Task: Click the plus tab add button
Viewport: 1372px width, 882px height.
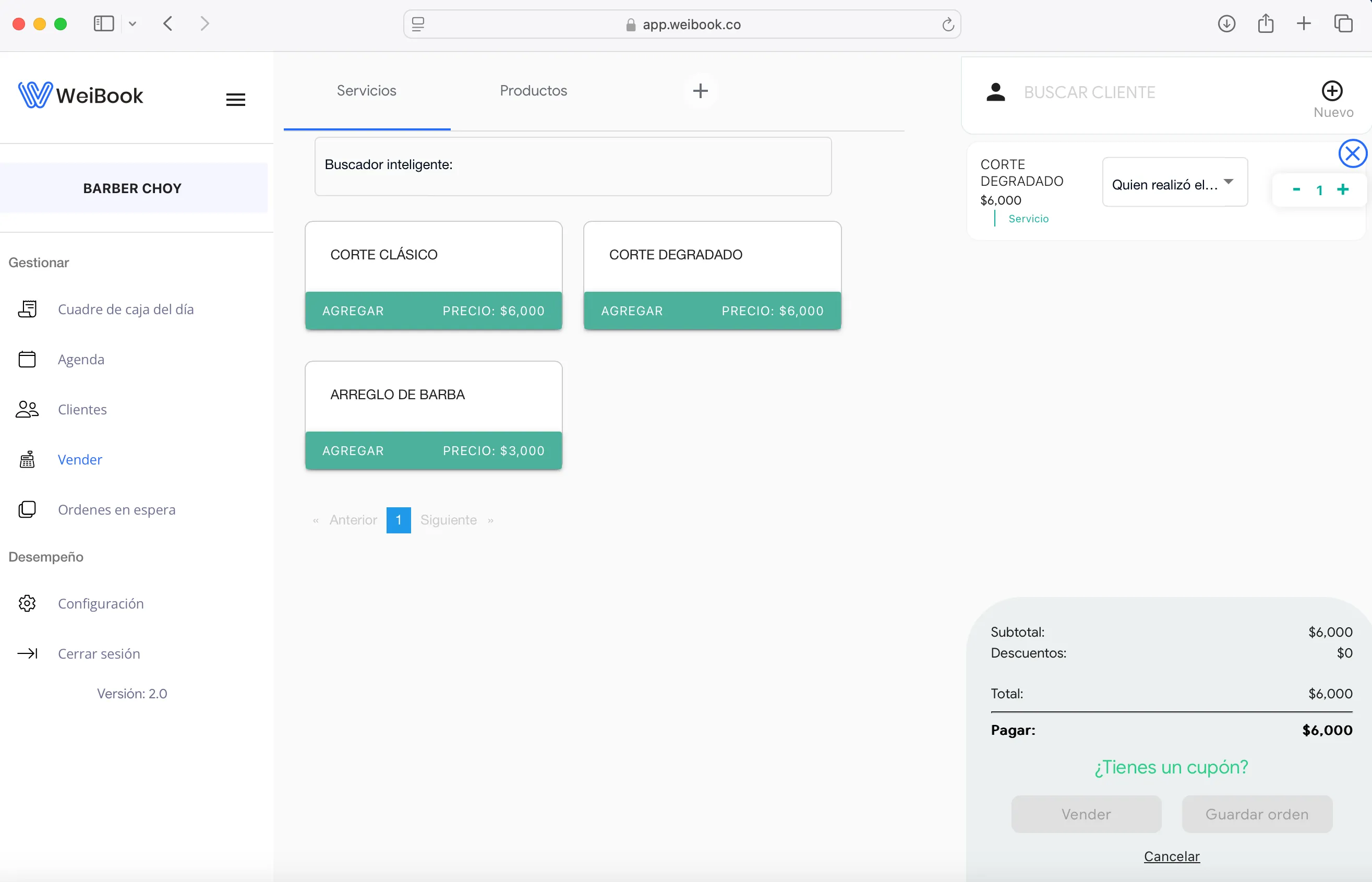Action: point(700,90)
